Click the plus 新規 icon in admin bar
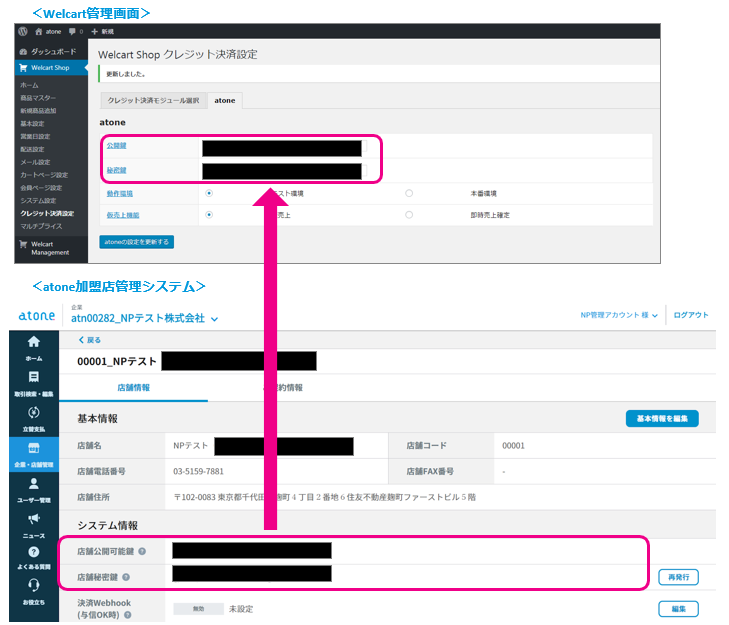This screenshot has height=625, width=729. coord(94,32)
